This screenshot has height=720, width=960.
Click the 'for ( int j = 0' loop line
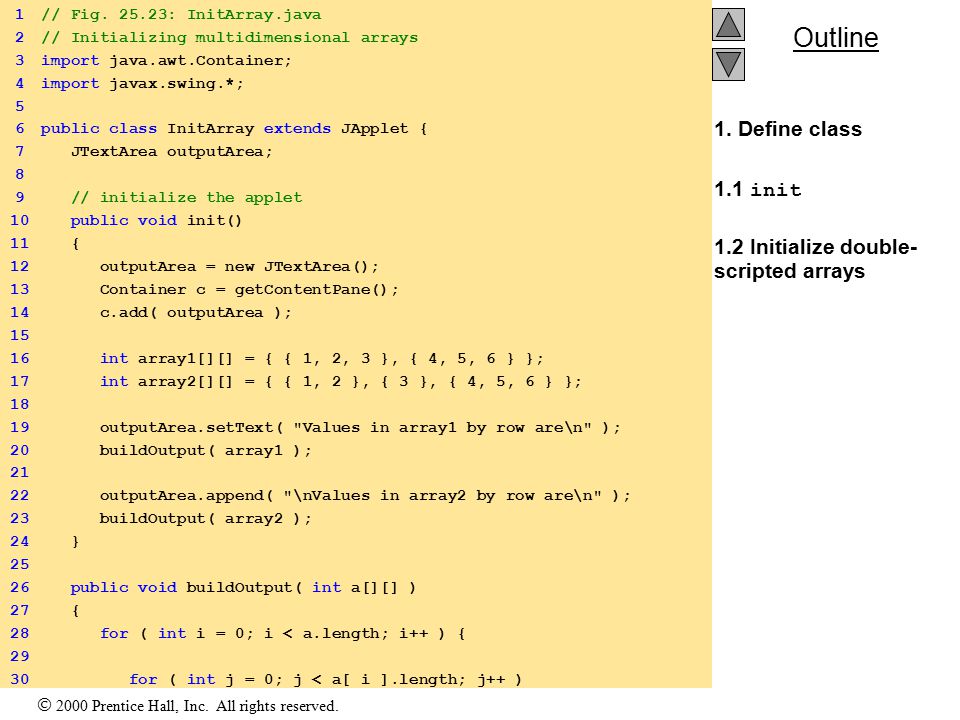tap(326, 680)
